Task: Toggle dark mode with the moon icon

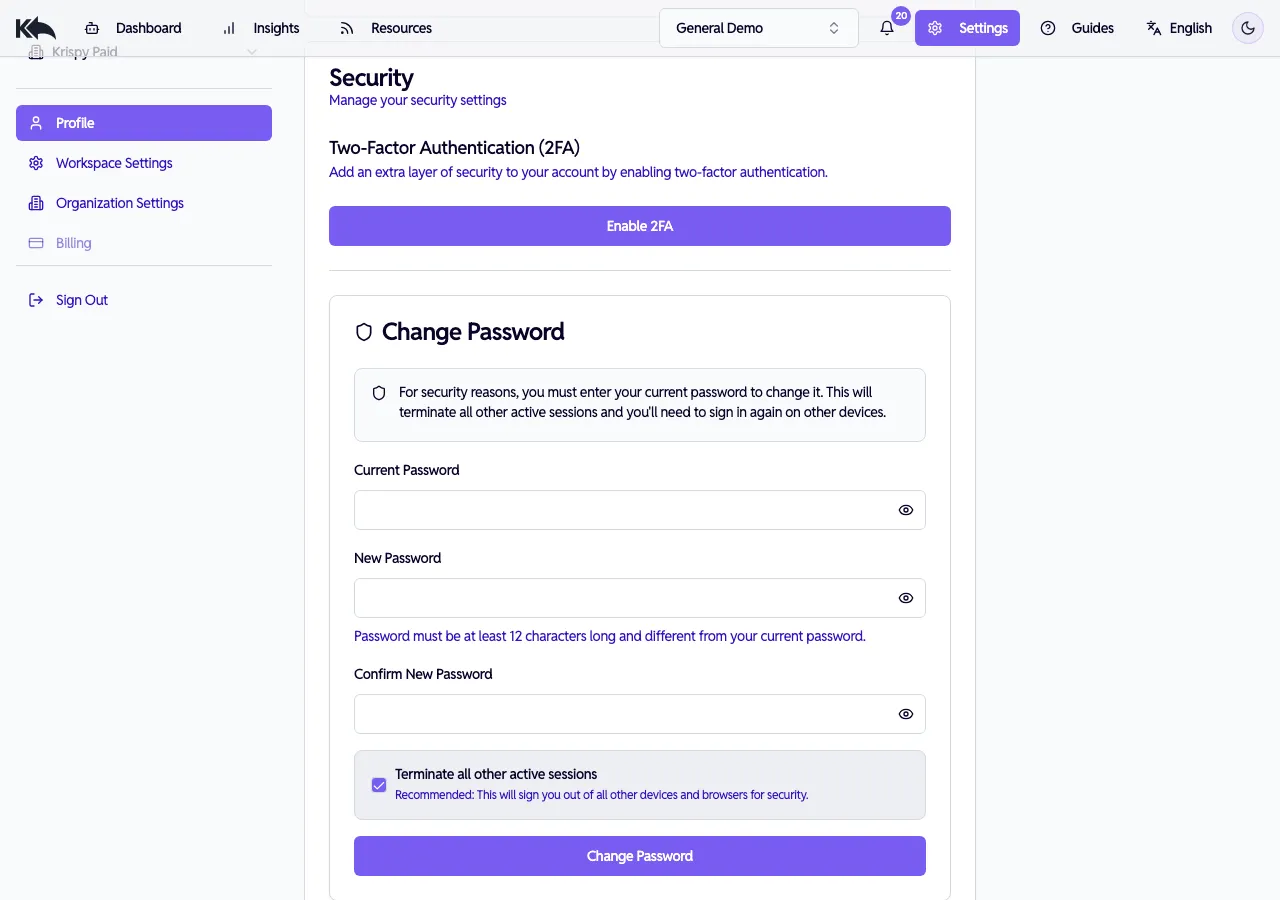Action: point(1247,28)
